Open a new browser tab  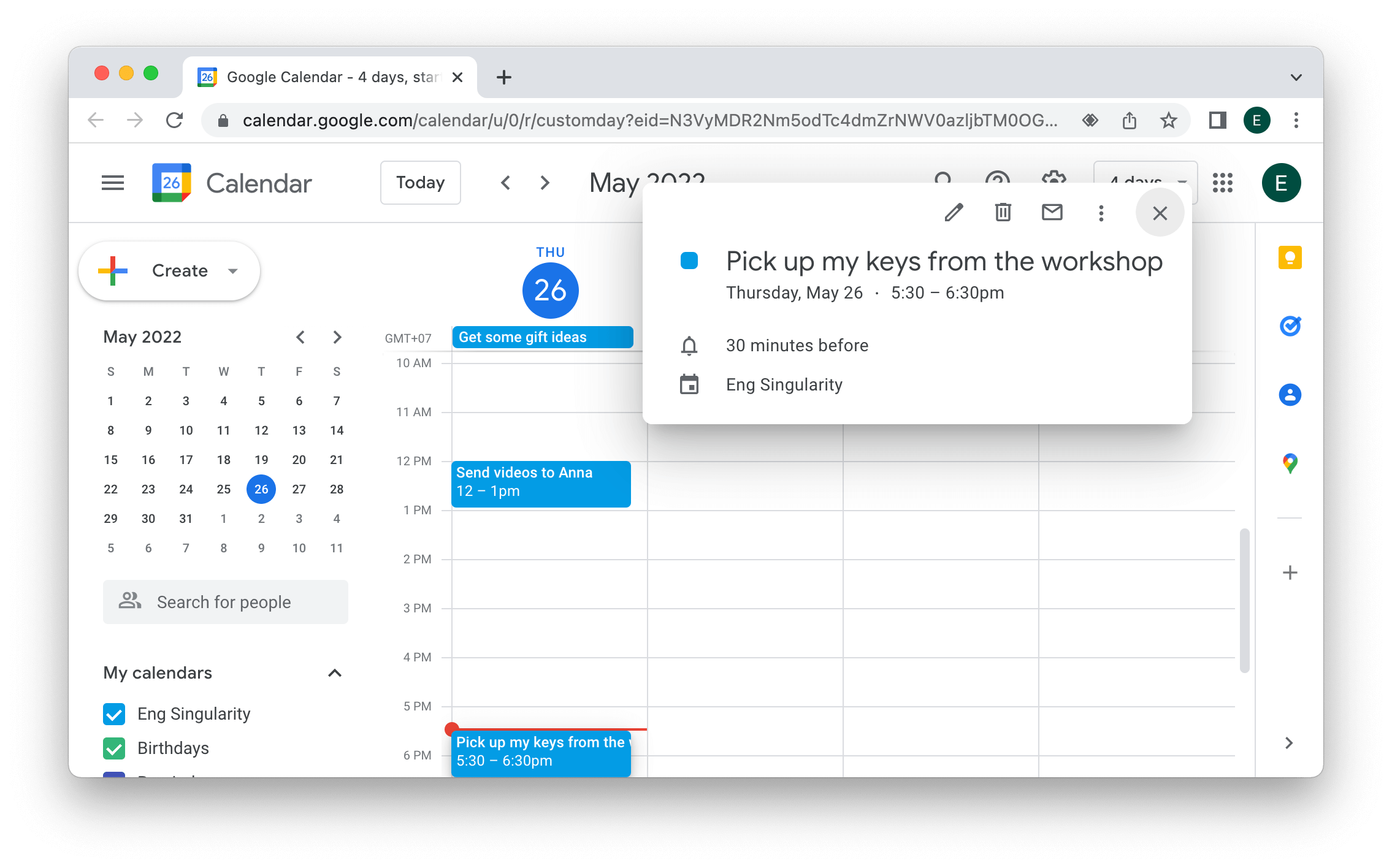[x=503, y=77]
